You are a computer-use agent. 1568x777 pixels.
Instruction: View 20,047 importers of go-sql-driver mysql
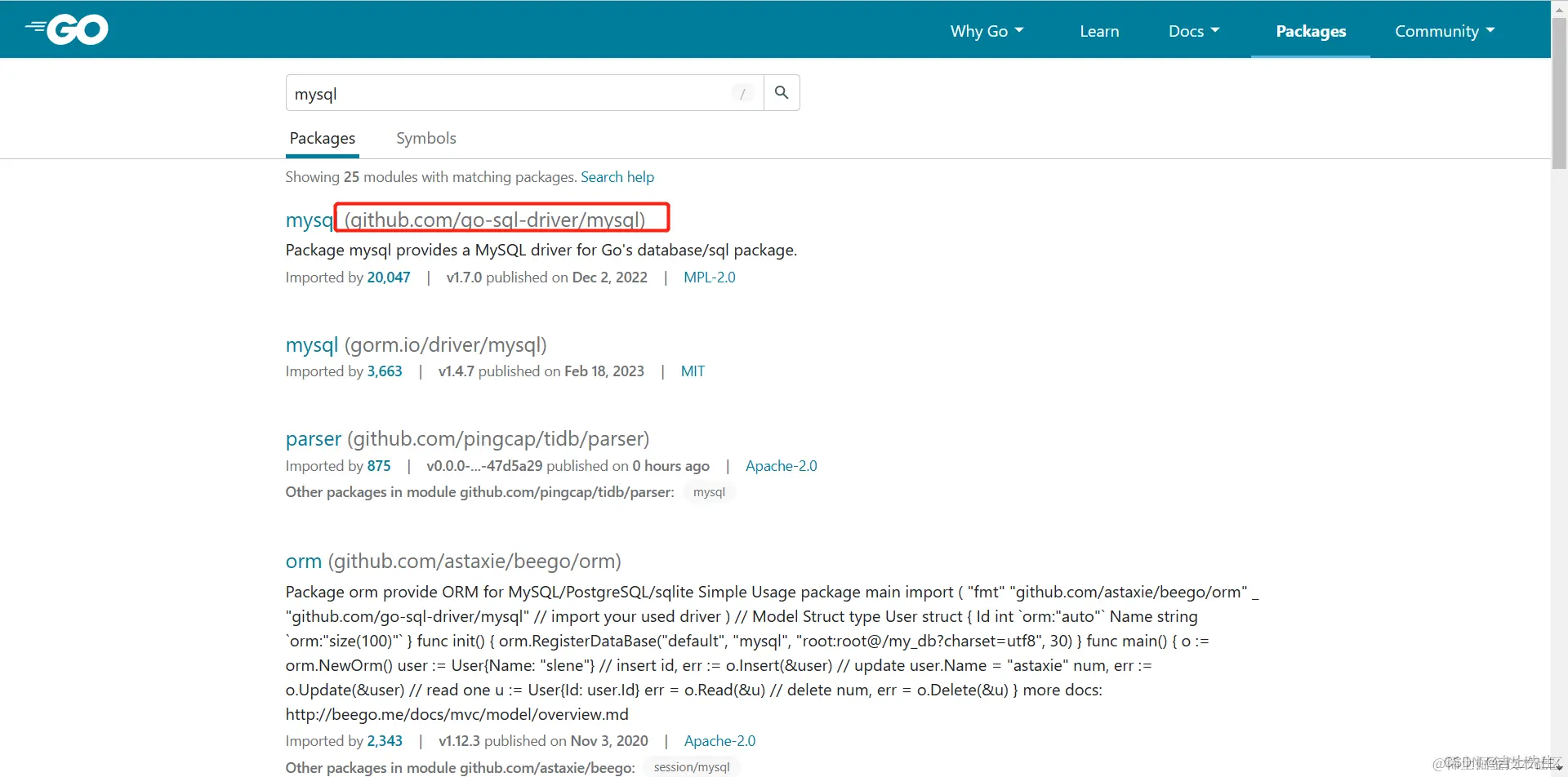389,277
